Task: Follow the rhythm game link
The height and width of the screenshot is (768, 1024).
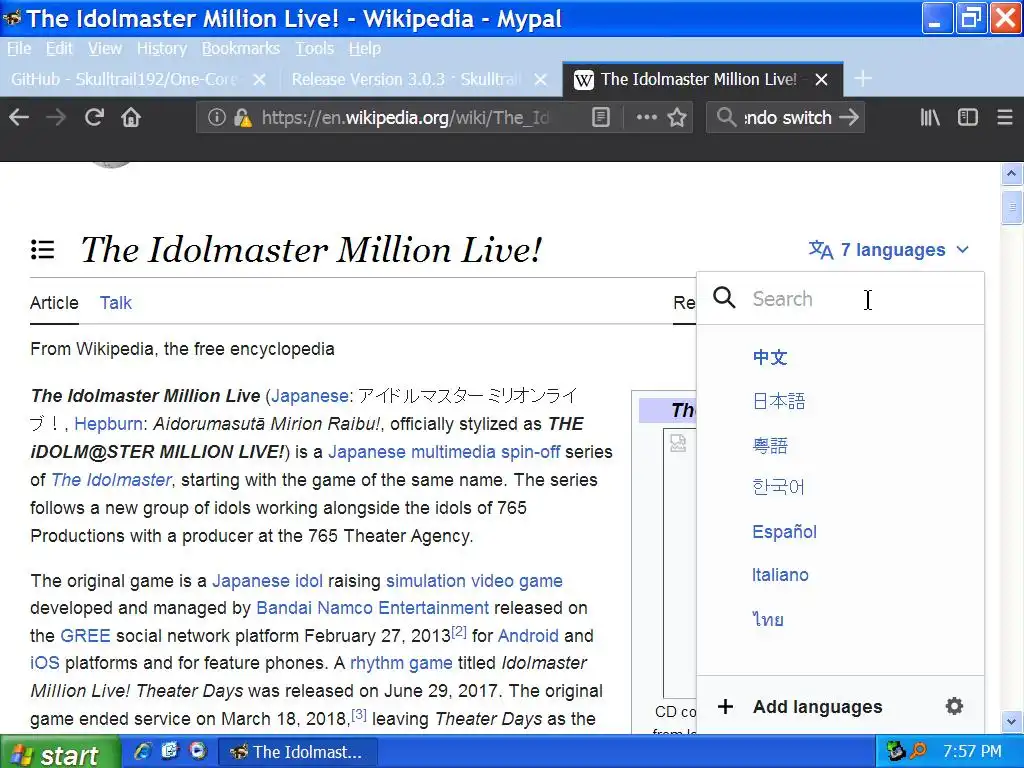Action: pyautogui.click(x=401, y=663)
